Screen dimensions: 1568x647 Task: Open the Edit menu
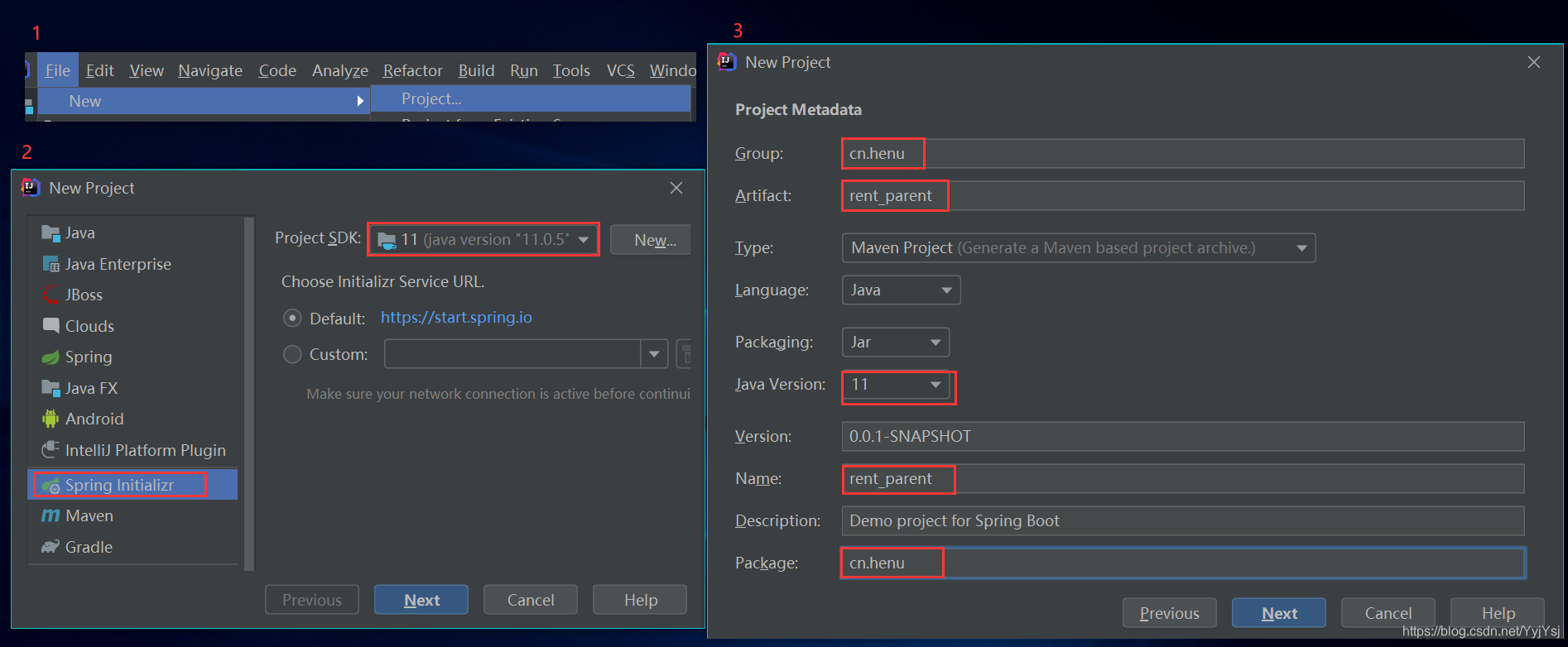100,70
